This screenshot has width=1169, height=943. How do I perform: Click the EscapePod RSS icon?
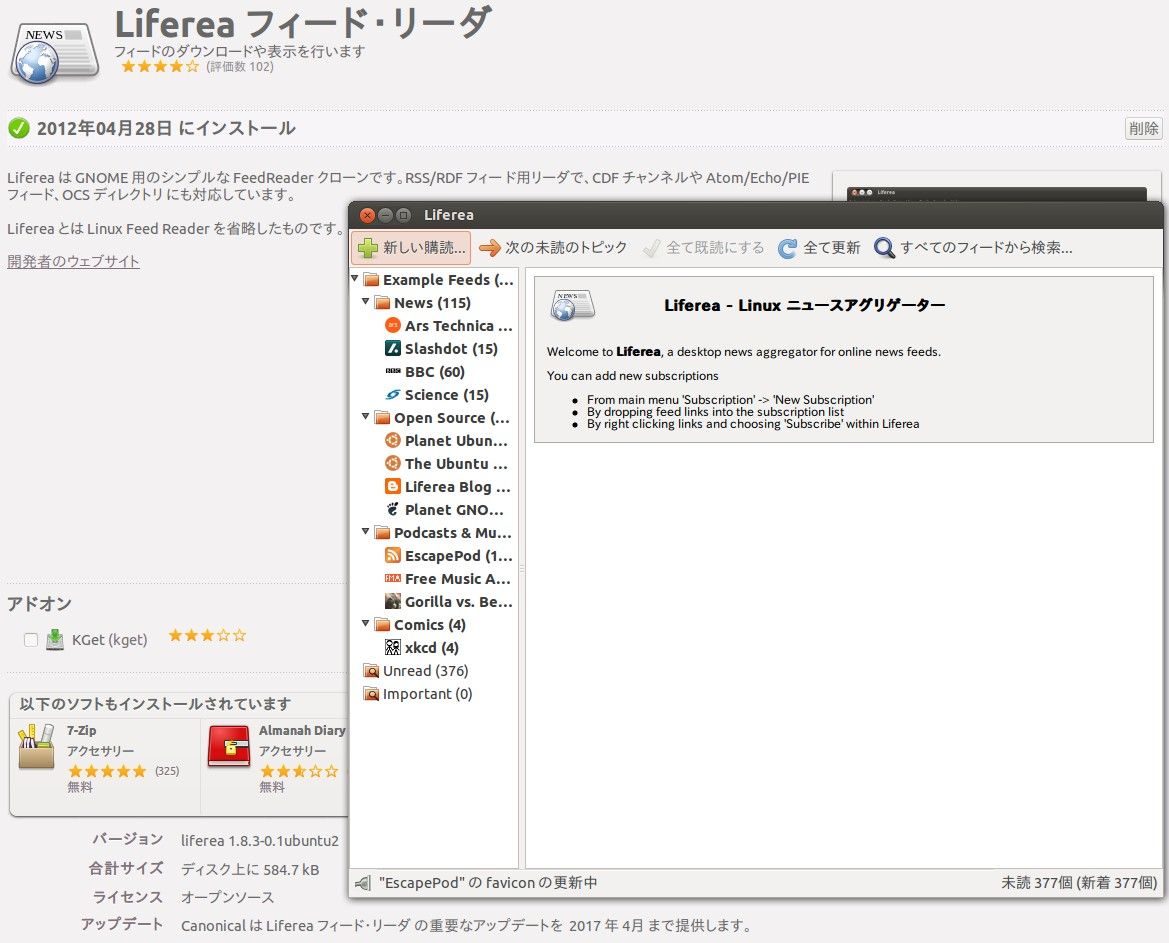point(393,555)
